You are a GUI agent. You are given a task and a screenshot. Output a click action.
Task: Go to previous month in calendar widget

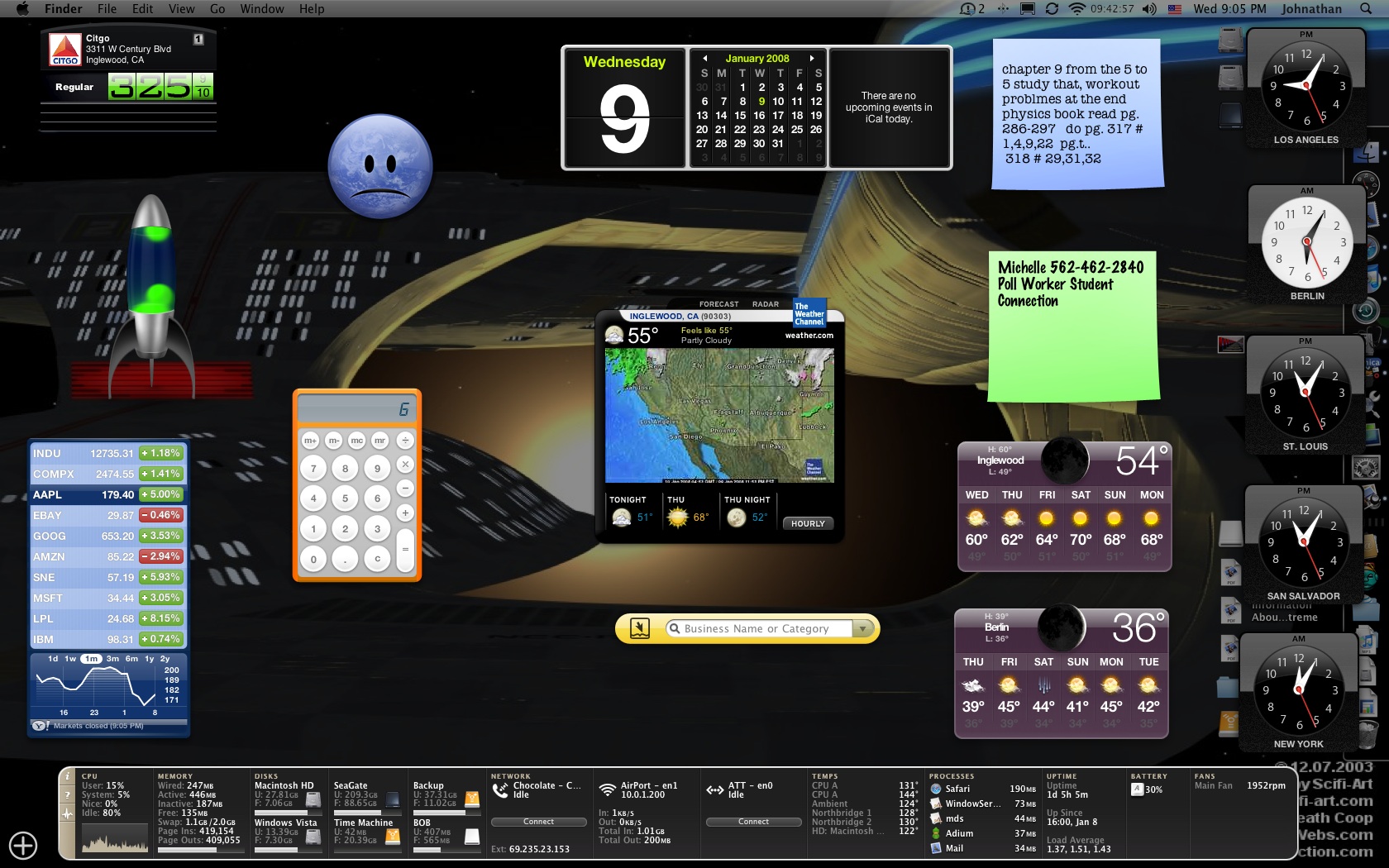(704, 59)
